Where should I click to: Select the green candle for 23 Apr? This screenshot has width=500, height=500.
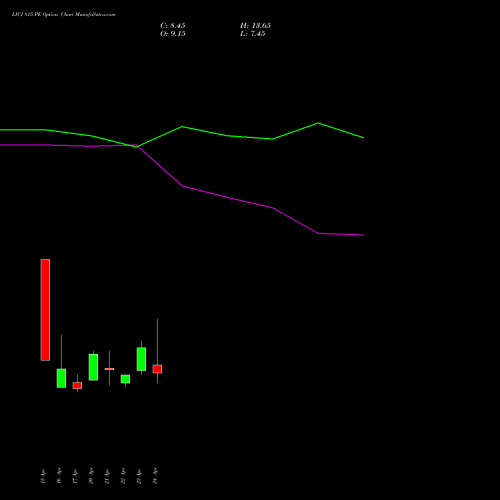[x=141, y=359]
